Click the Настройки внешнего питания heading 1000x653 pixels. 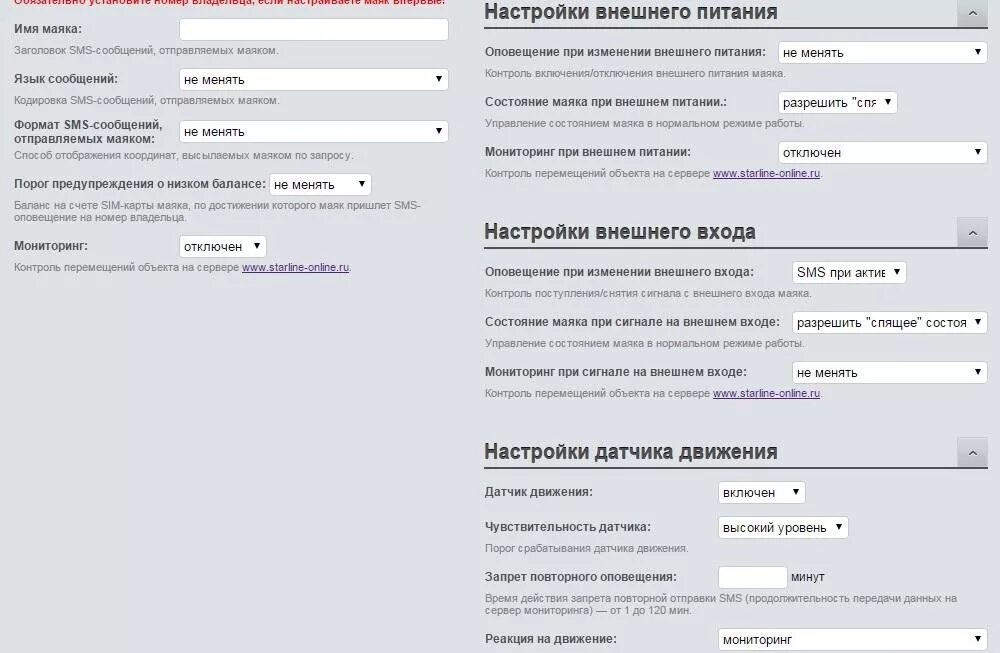coord(631,12)
